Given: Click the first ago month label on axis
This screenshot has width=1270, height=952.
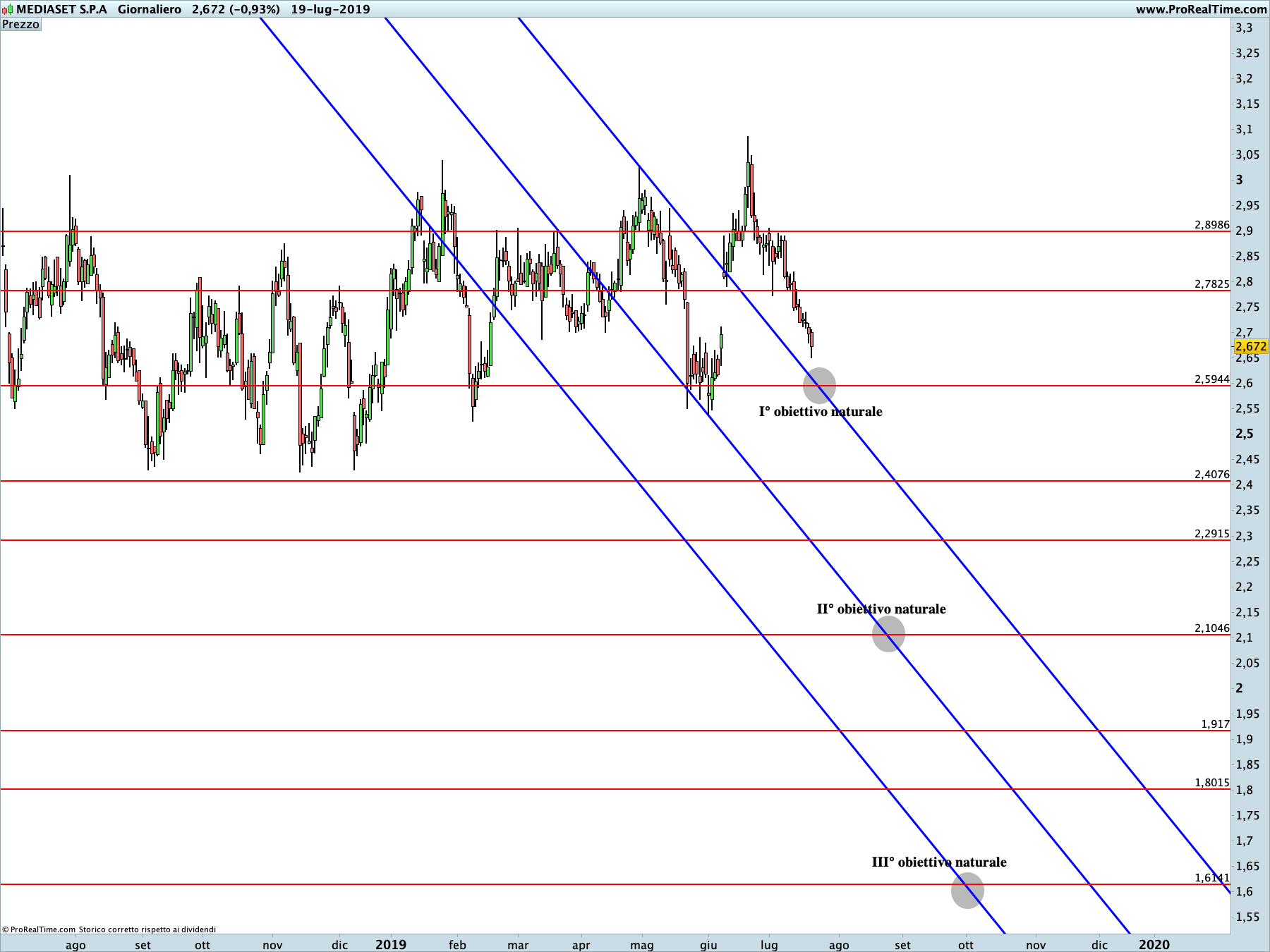Looking at the screenshot, I should [x=75, y=945].
